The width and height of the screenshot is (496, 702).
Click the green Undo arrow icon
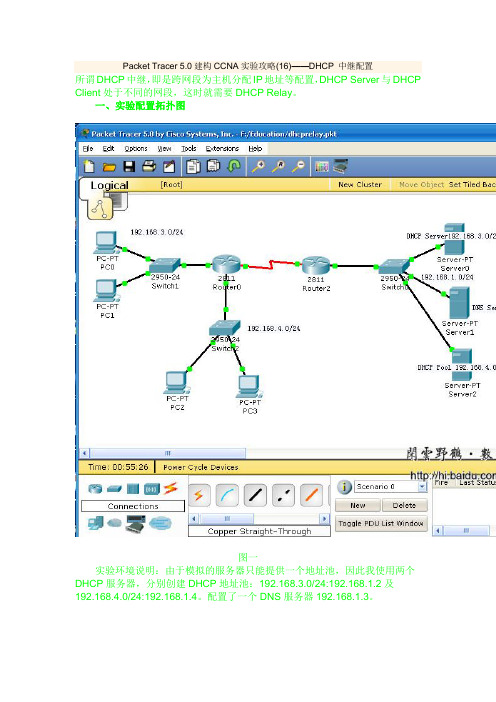tap(234, 167)
